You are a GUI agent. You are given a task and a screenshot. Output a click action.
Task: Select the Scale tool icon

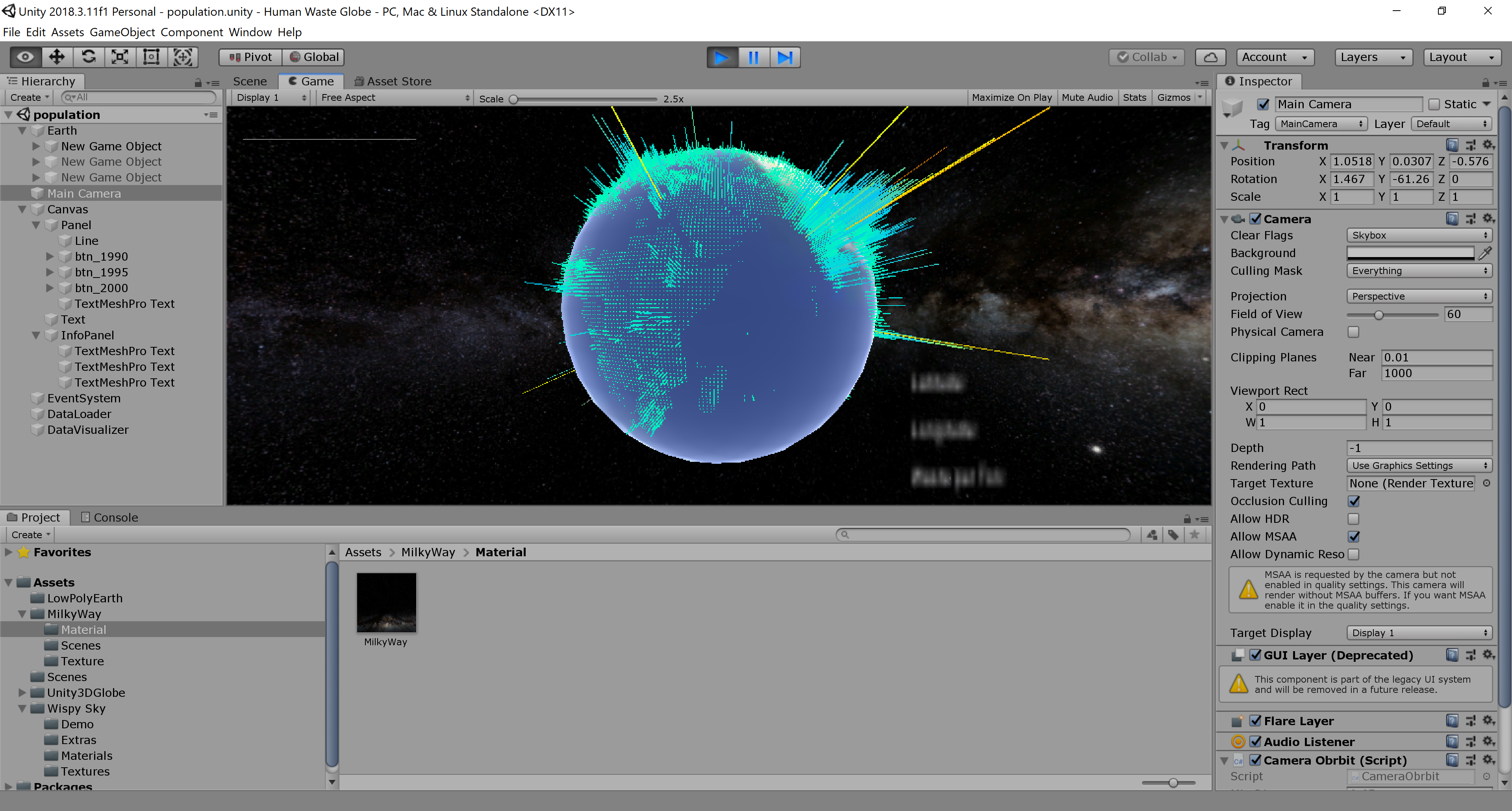coord(120,57)
